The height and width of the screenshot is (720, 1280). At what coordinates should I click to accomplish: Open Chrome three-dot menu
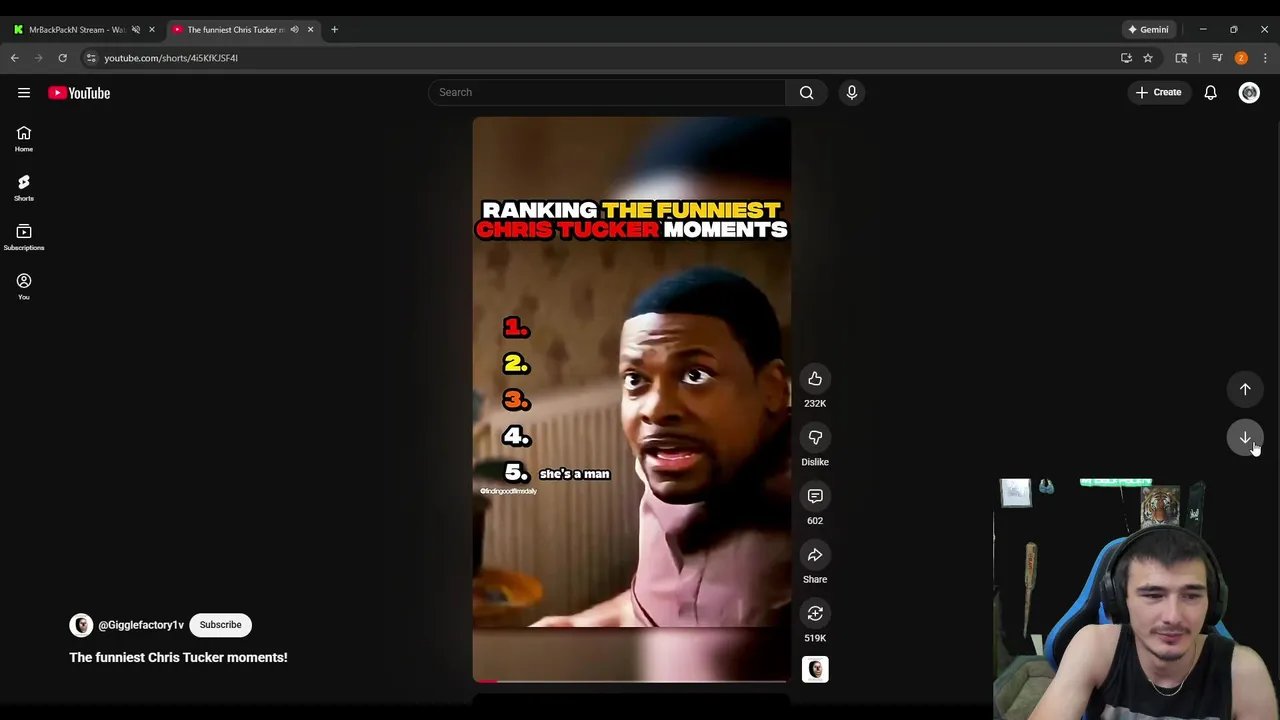tap(1265, 58)
